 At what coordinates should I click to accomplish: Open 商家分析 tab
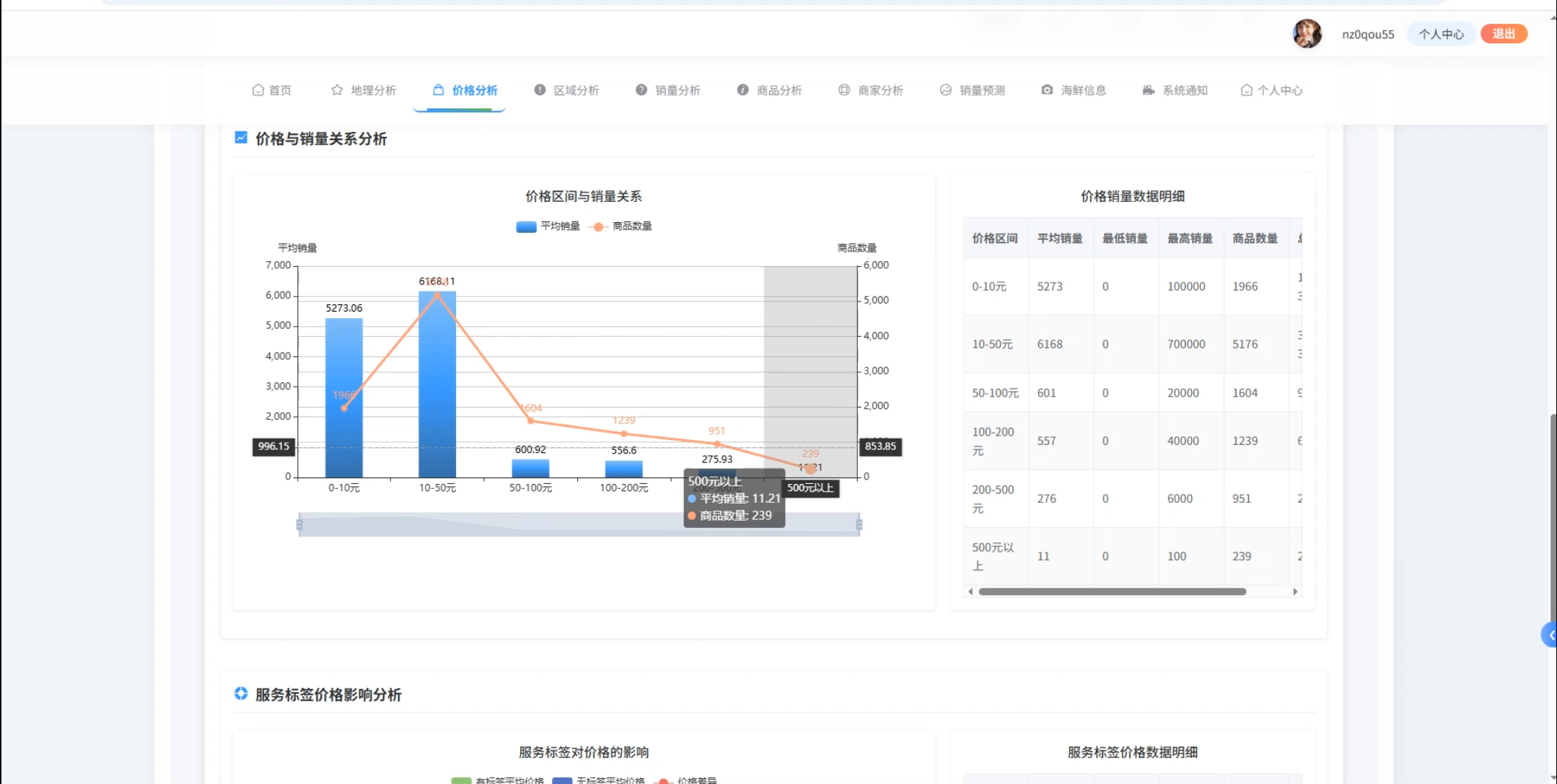pos(872,90)
